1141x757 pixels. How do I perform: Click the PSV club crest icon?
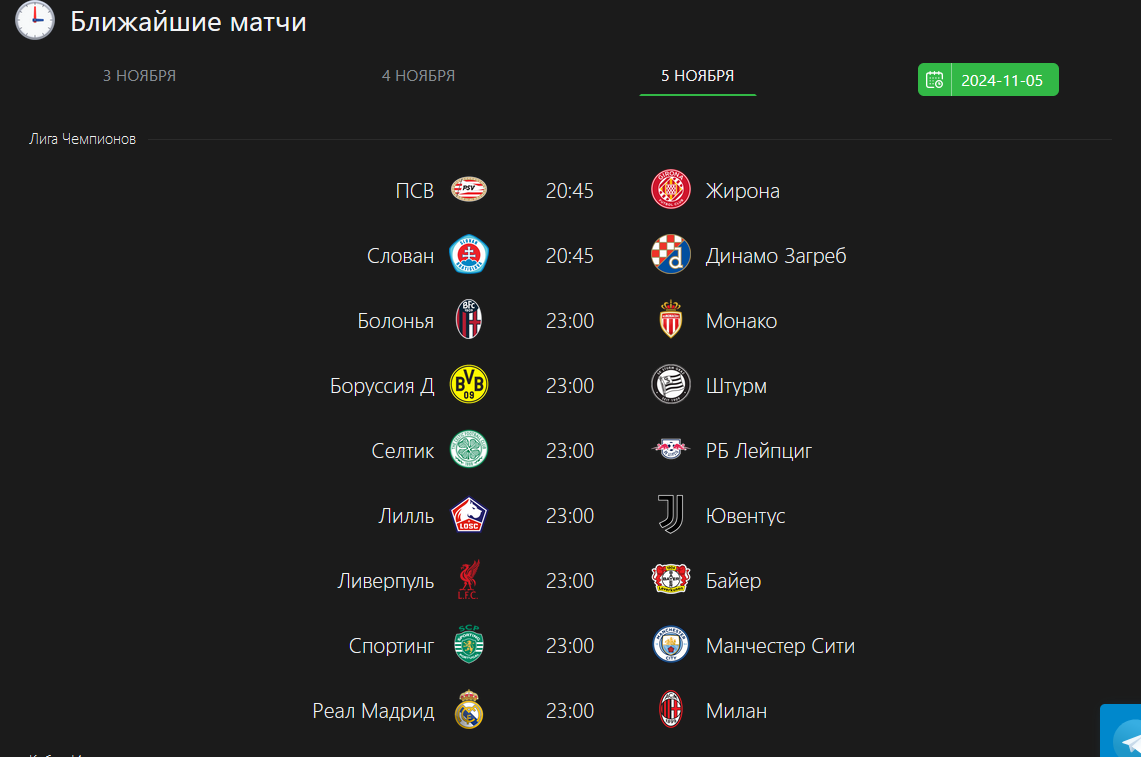tap(468, 190)
